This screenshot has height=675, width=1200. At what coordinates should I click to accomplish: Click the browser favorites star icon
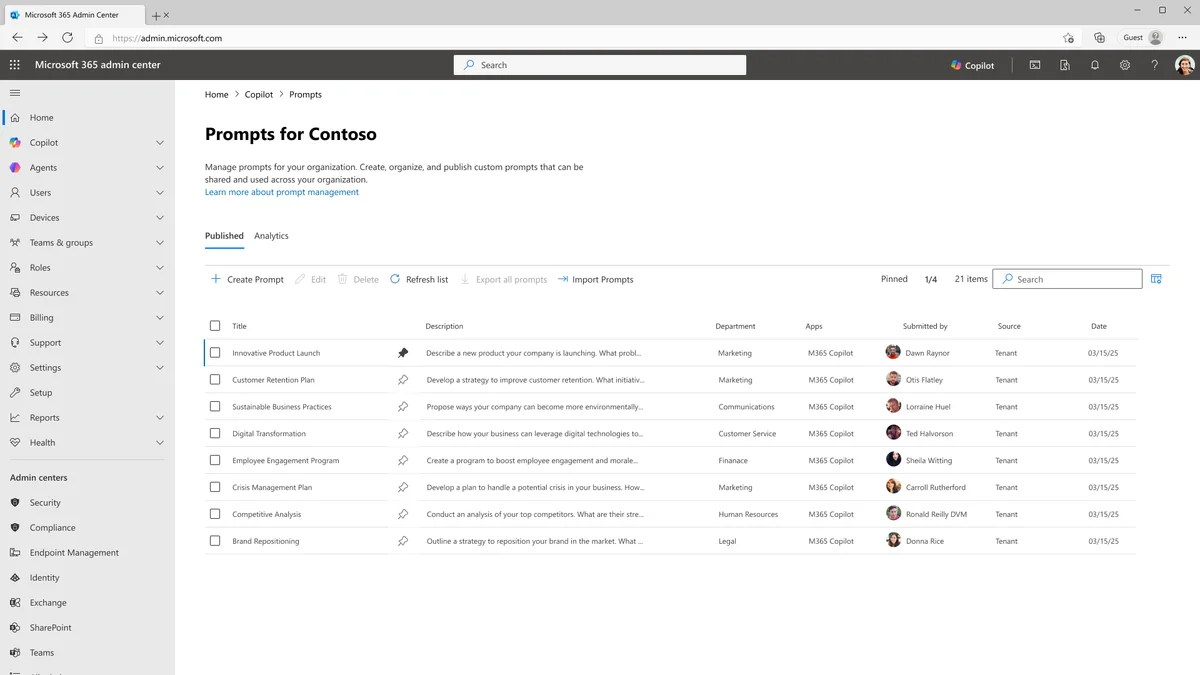[x=1068, y=38]
